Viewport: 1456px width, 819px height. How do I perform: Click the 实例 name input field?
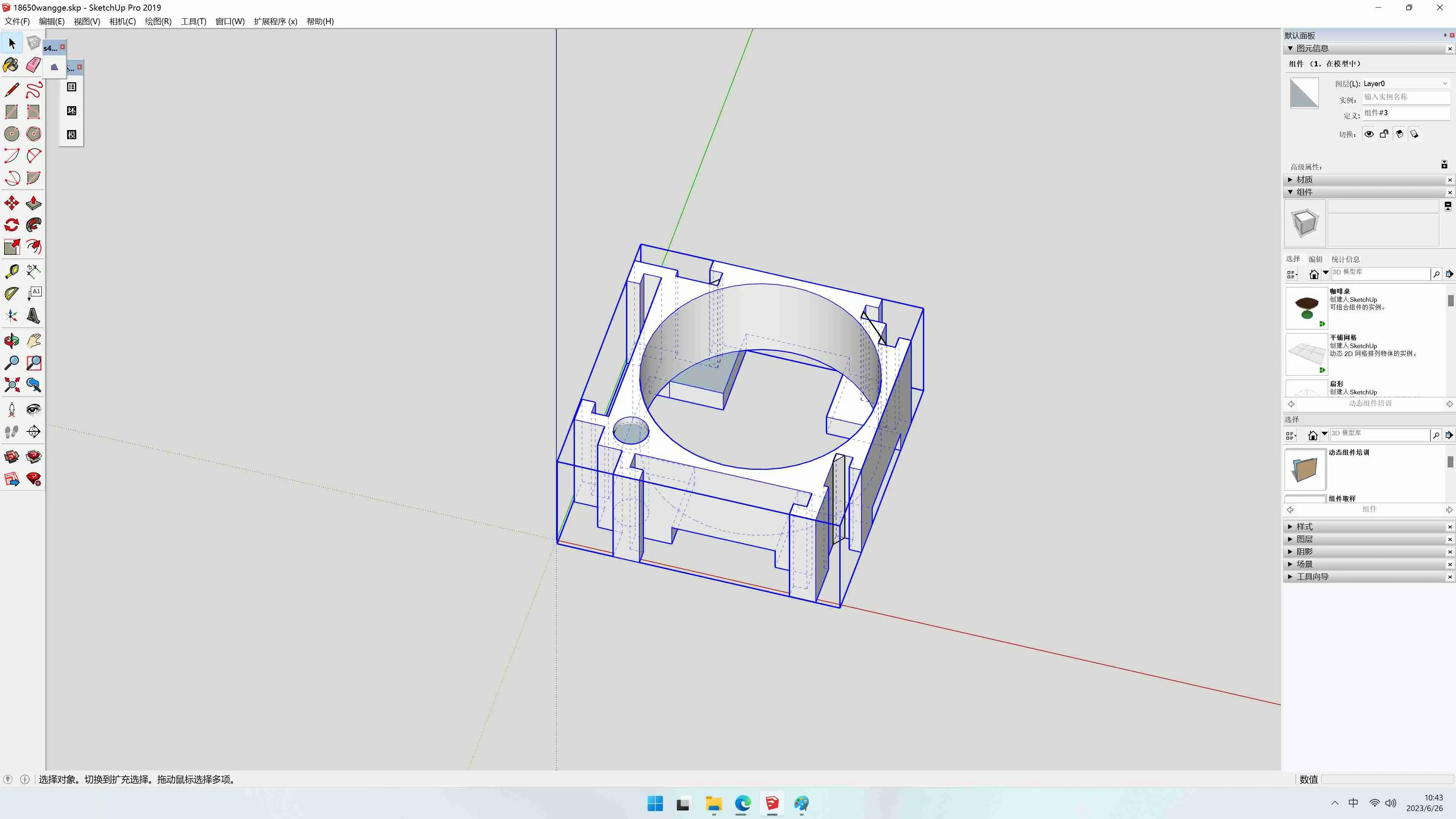pos(1405,97)
